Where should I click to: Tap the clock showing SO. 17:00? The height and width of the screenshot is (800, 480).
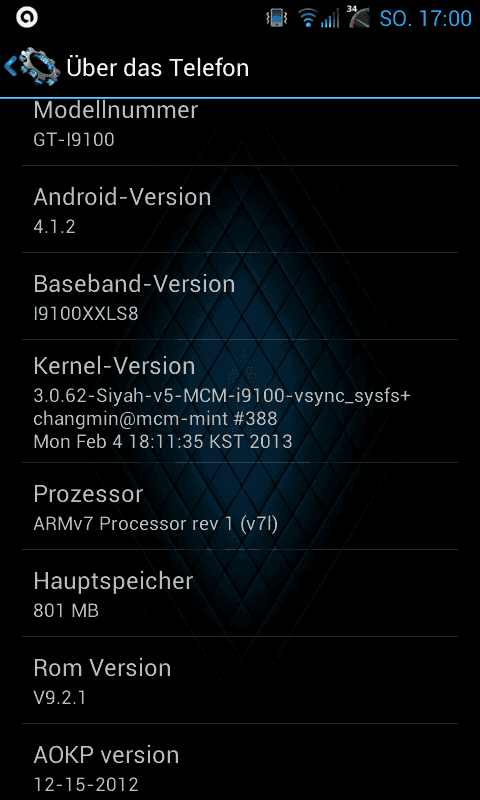pos(426,18)
